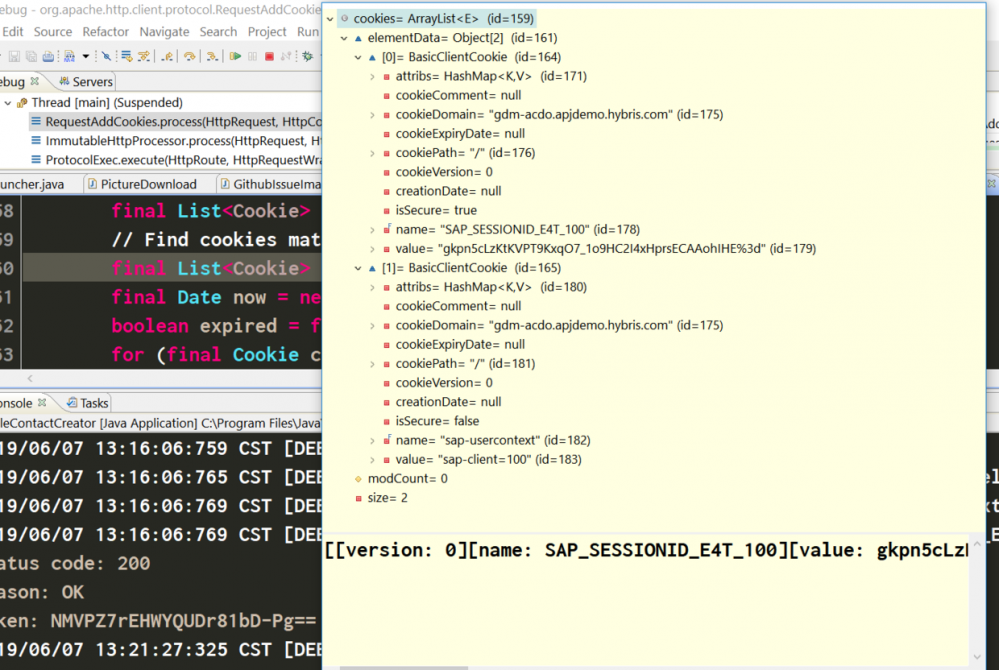999x670 pixels.
Task: Switch to the Tasks tab
Action: click(x=87, y=403)
